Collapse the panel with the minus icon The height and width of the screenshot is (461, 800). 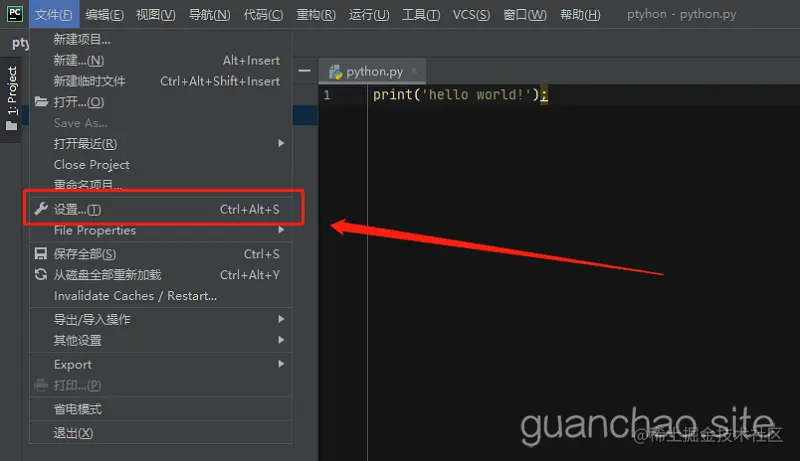click(x=305, y=70)
